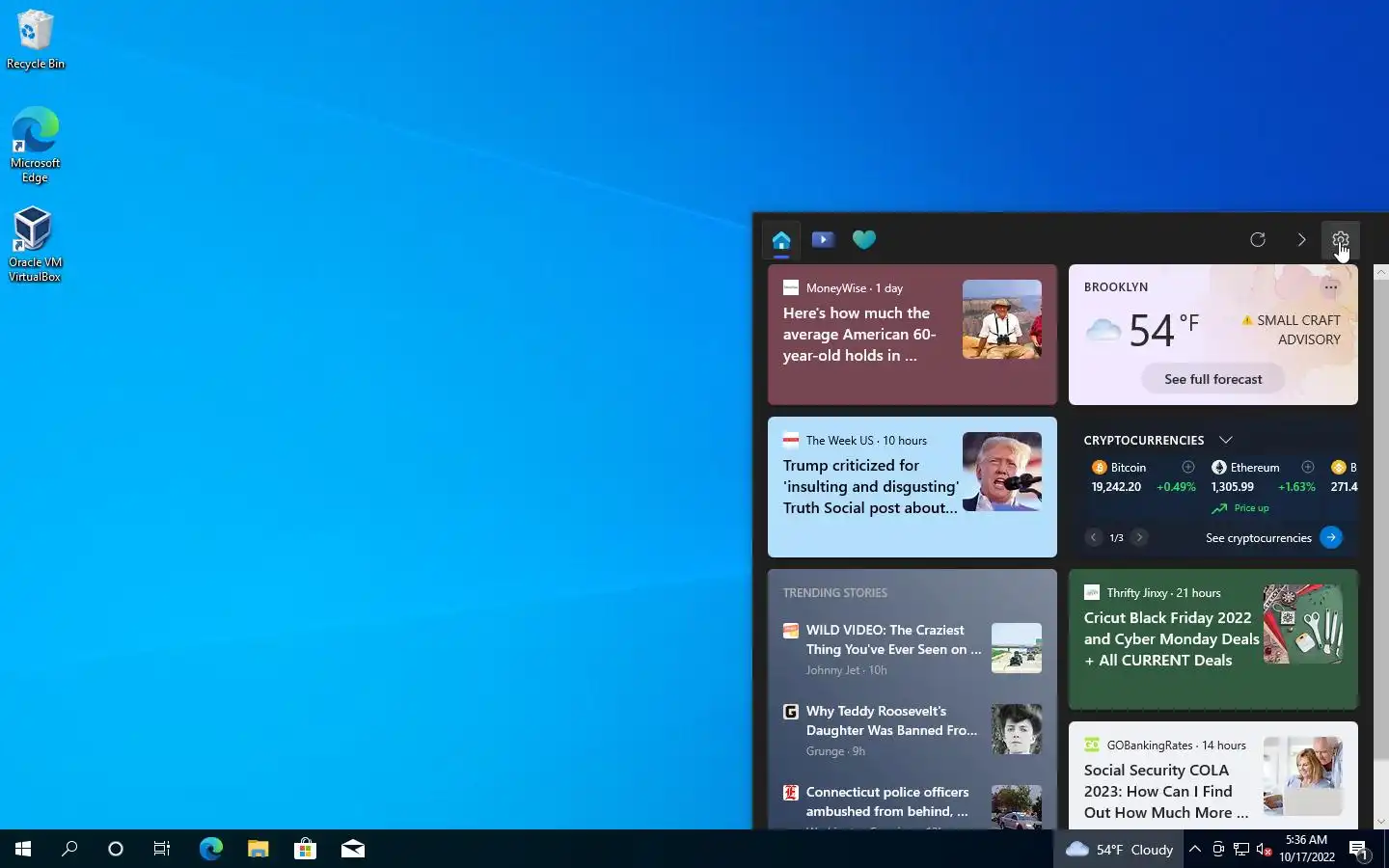Click the Meet Now tray icon
The image size is (1389, 868).
click(x=1218, y=849)
